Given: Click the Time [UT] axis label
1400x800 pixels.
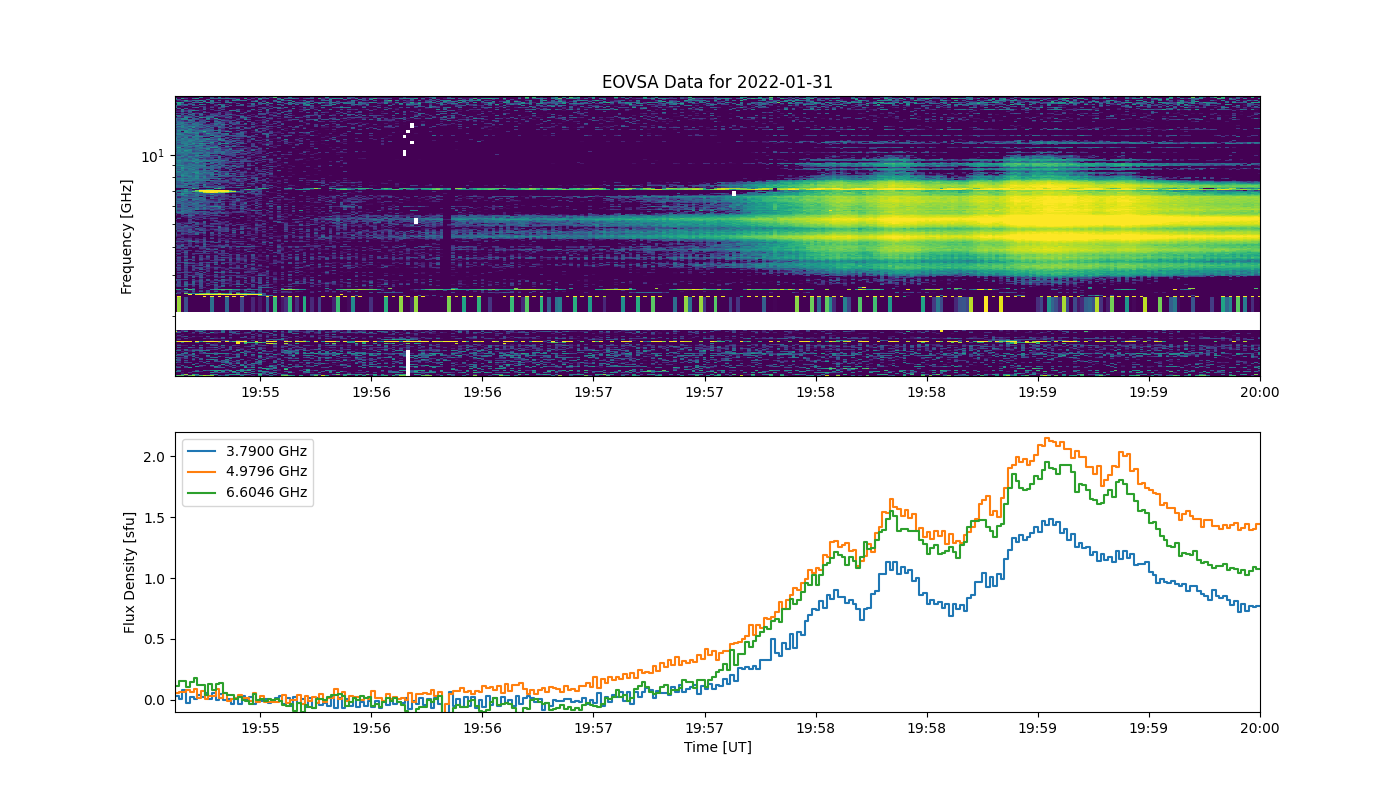Looking at the screenshot, I should 717,747.
